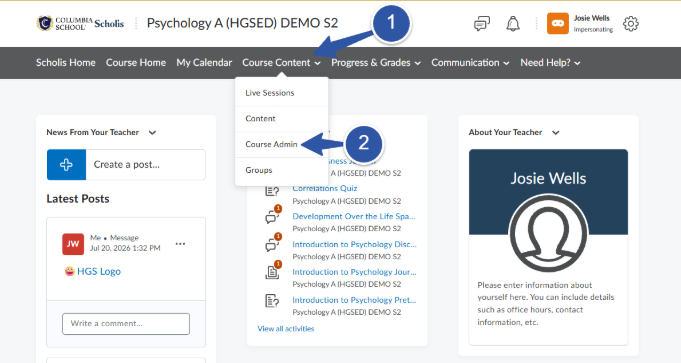Click the Josie Wells profile silhouette image
681x363 pixels.
pyautogui.click(x=548, y=233)
